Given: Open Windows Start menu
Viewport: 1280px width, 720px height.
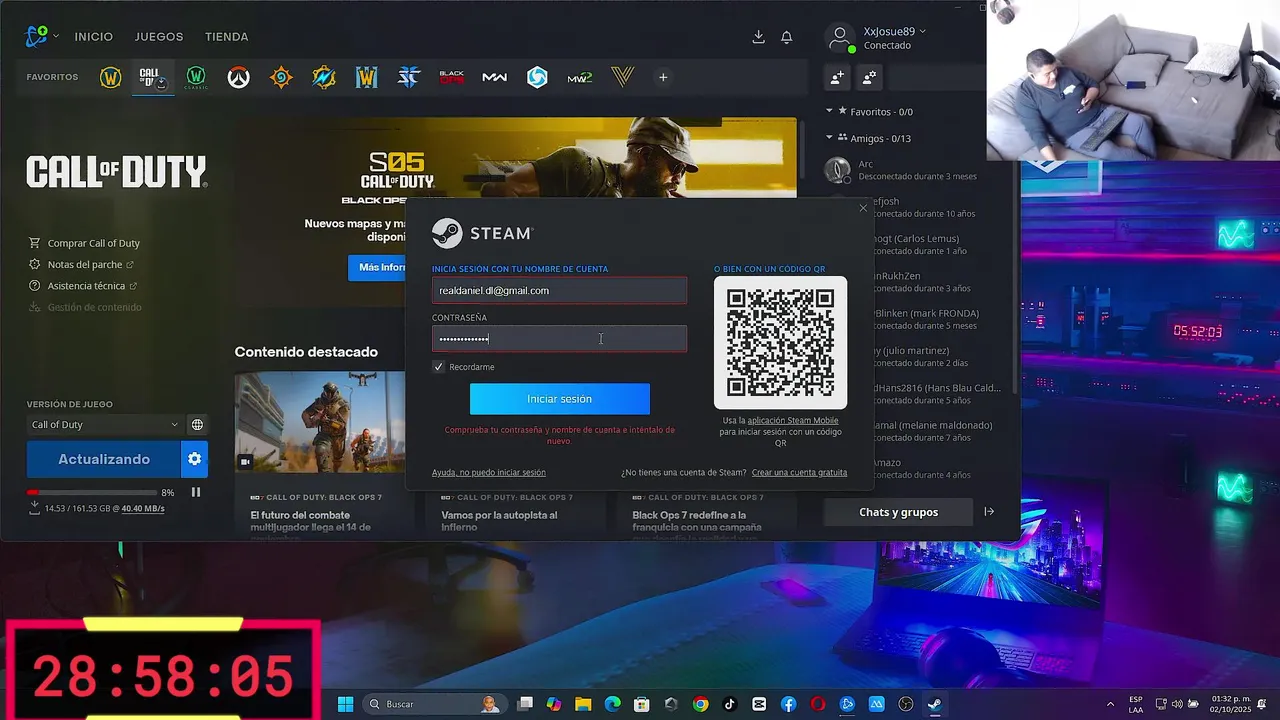Looking at the screenshot, I should click(345, 704).
